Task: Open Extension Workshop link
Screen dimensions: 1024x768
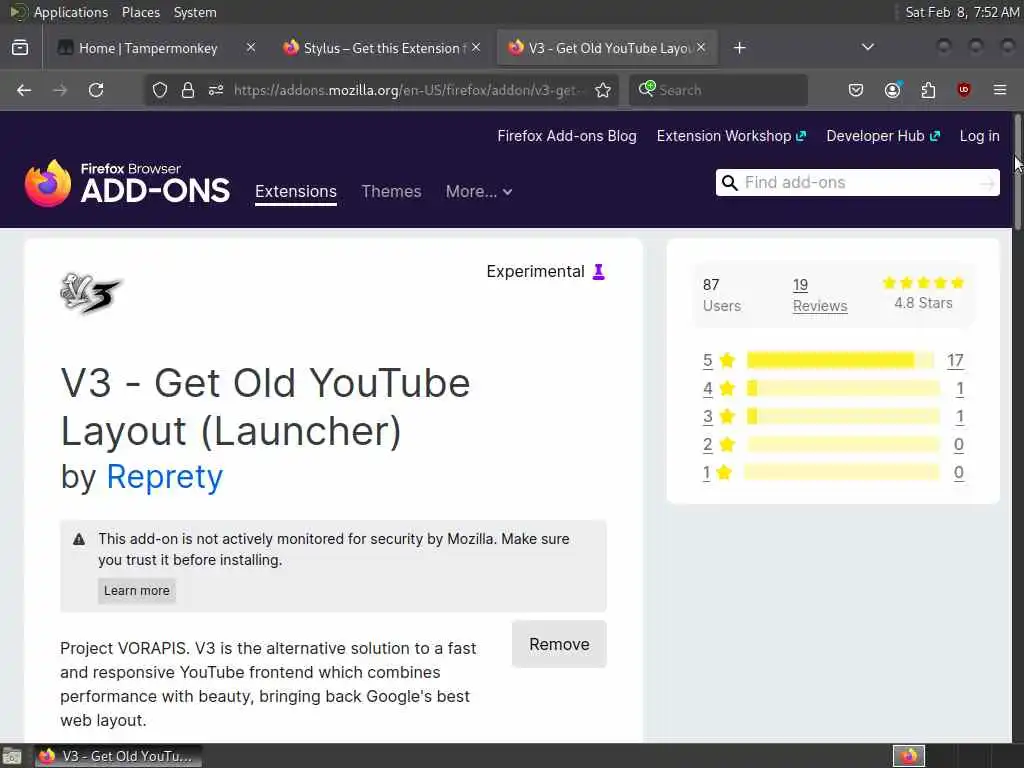Action: pyautogui.click(x=731, y=136)
